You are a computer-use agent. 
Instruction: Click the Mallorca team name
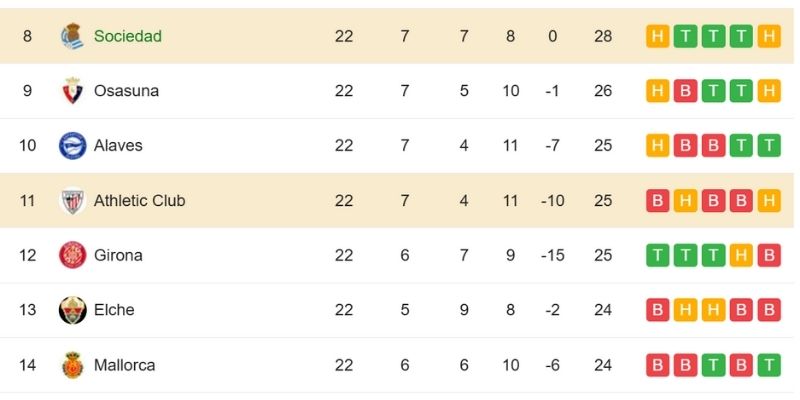124,365
